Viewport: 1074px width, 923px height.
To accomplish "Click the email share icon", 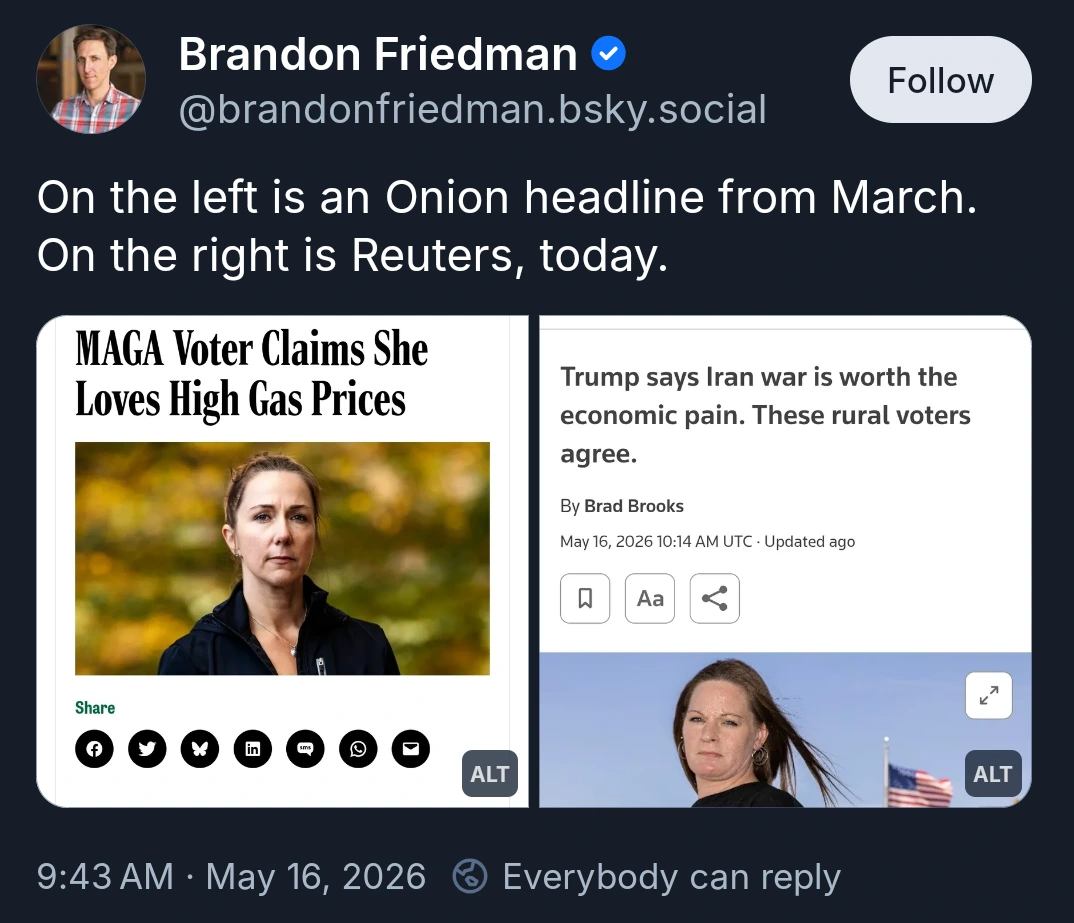I will pos(411,748).
